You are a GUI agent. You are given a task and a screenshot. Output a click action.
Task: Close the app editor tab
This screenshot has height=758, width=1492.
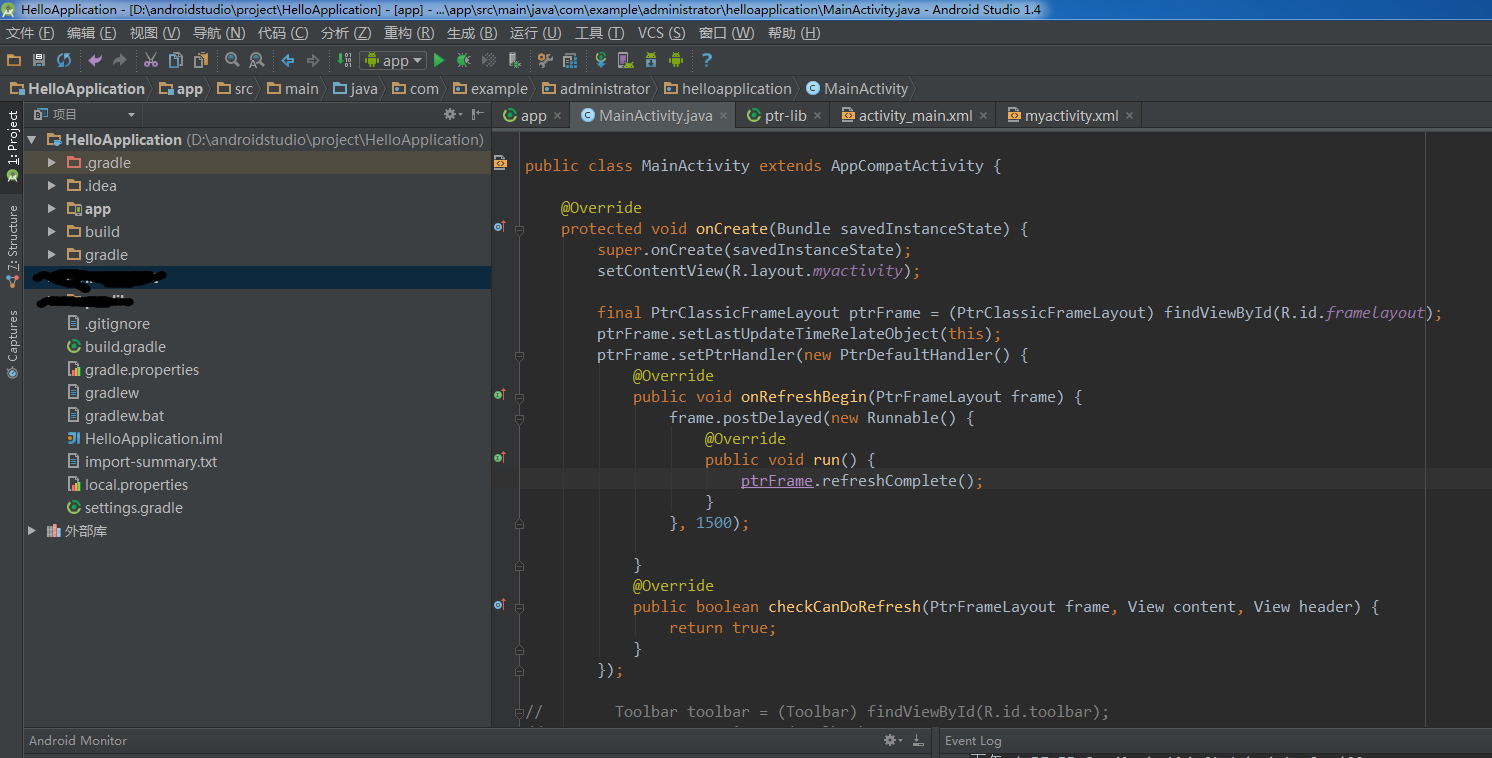click(559, 116)
